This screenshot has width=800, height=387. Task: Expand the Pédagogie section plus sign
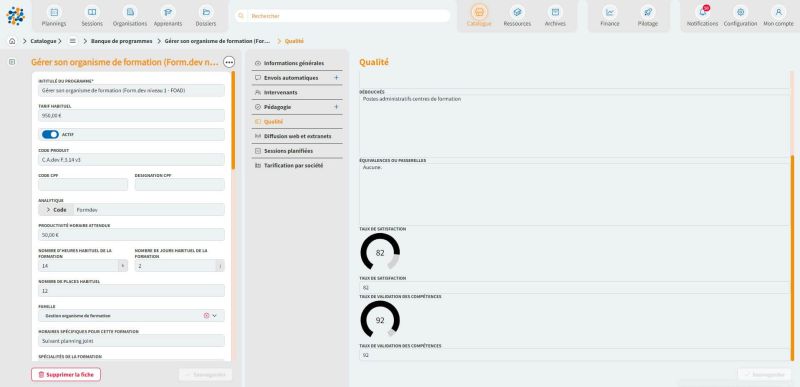point(336,107)
